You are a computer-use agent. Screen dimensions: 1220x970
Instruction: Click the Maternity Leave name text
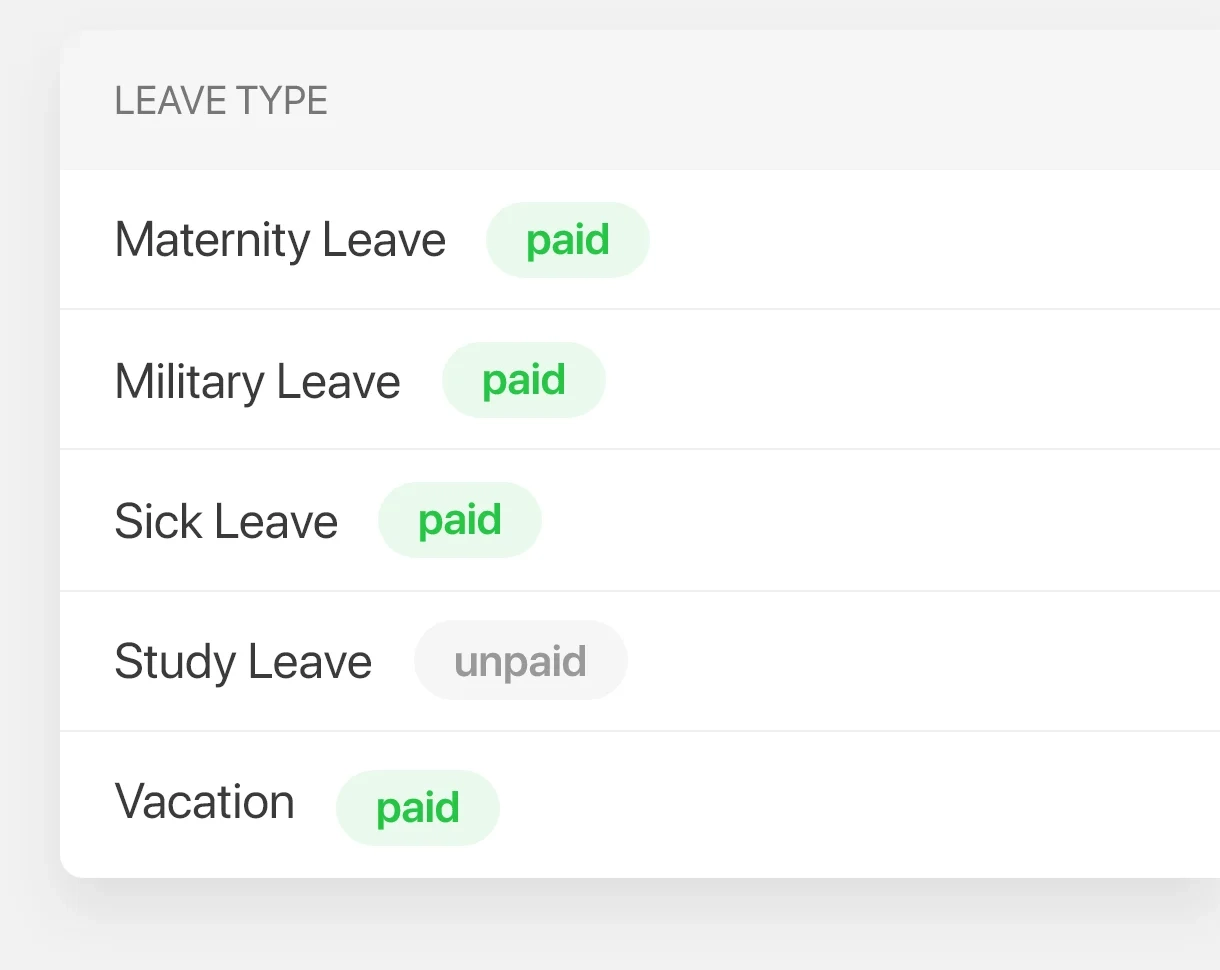(280, 240)
